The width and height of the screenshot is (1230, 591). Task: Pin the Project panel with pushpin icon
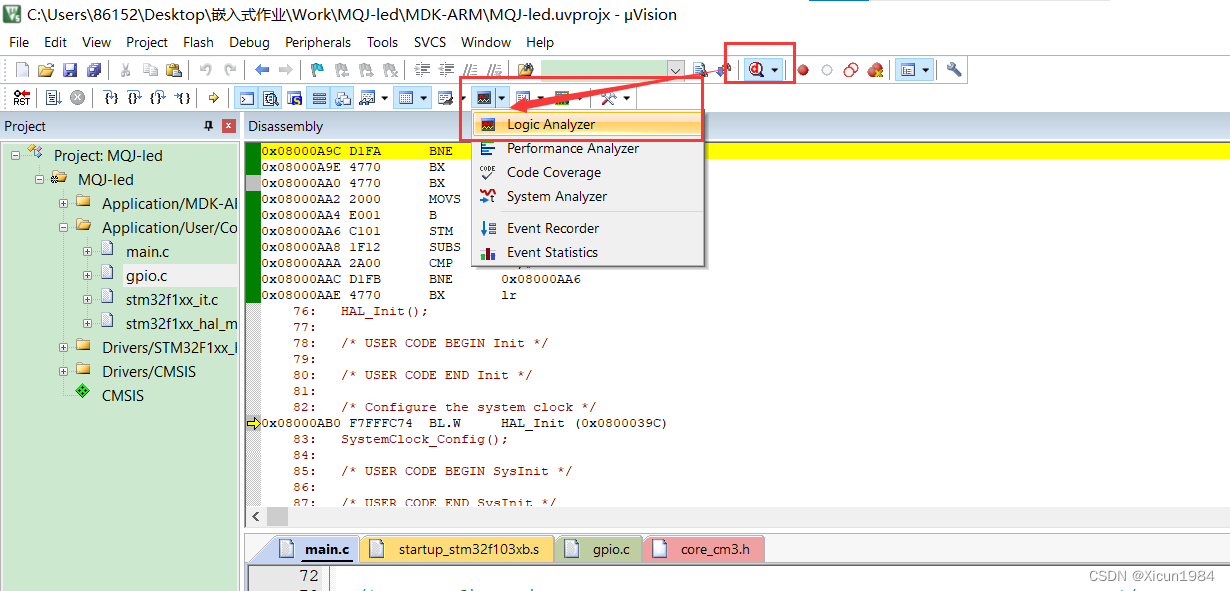[209, 126]
